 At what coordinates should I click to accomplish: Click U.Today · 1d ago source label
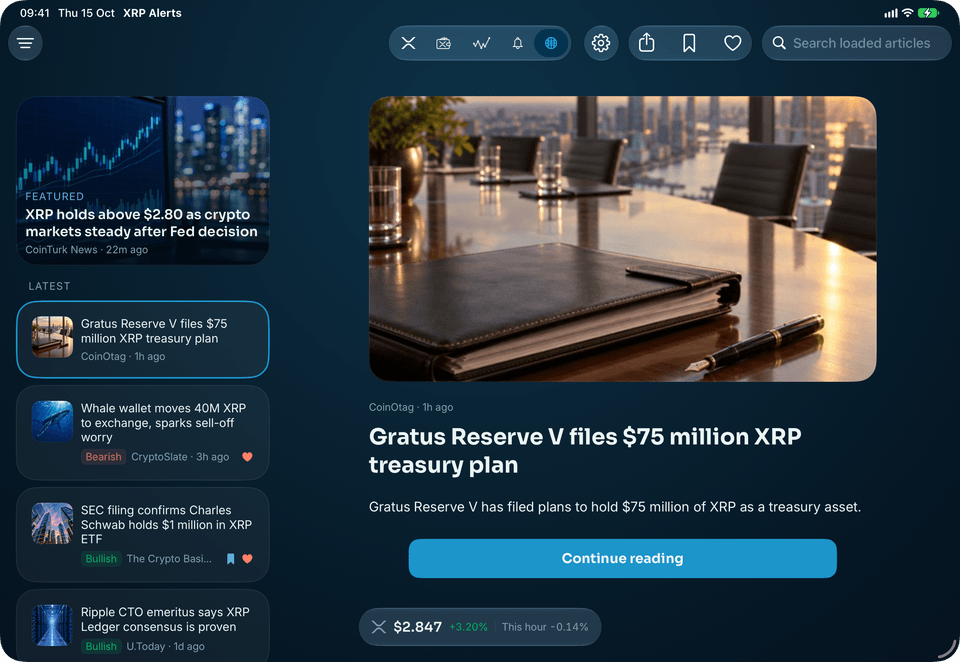click(165, 646)
